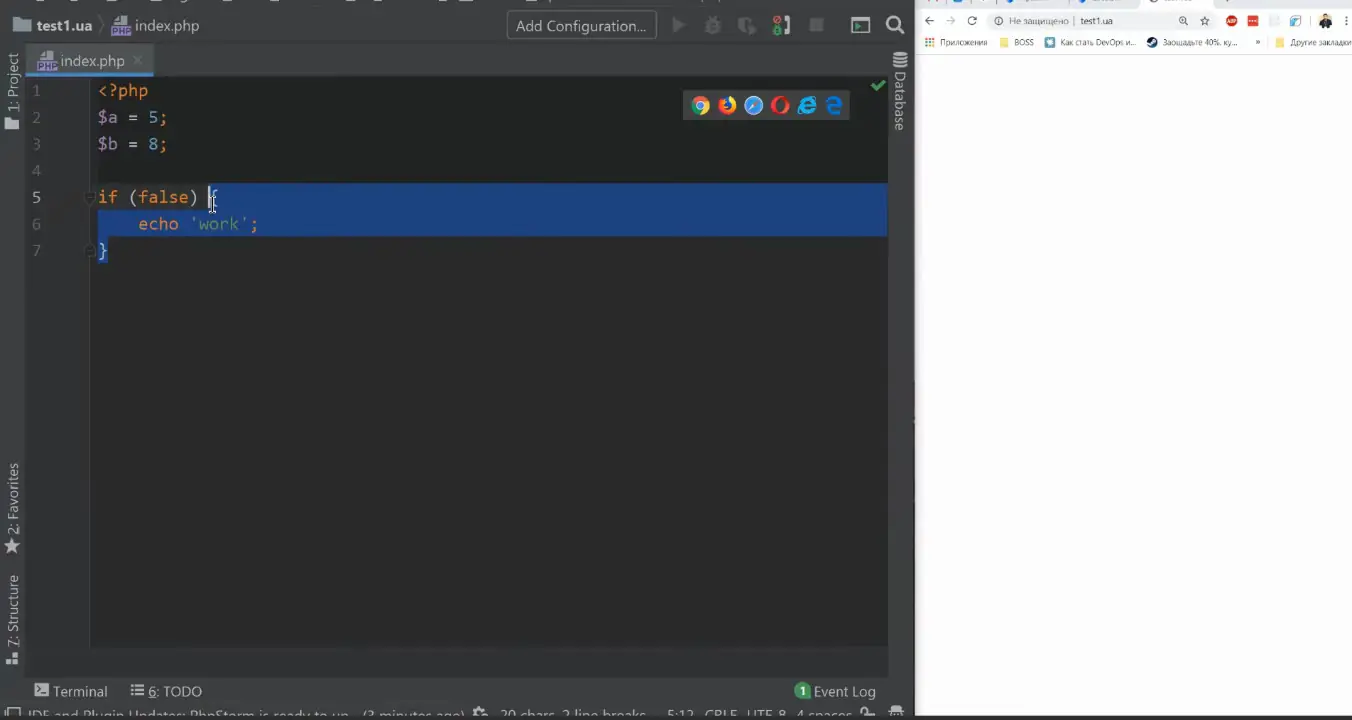Click the Chrome address bar test1.ua

coord(1096,21)
